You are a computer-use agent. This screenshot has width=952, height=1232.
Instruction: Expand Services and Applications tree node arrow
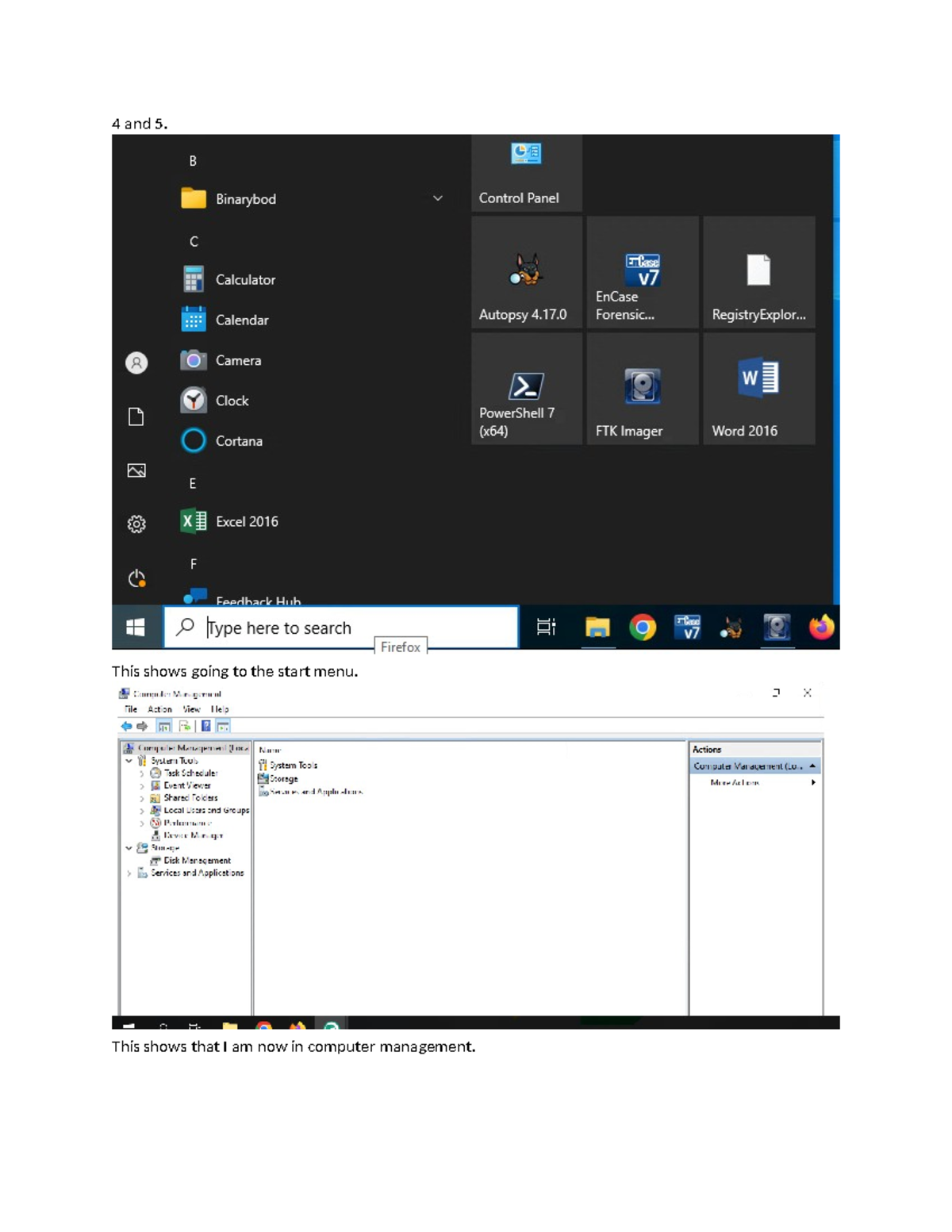point(129,873)
